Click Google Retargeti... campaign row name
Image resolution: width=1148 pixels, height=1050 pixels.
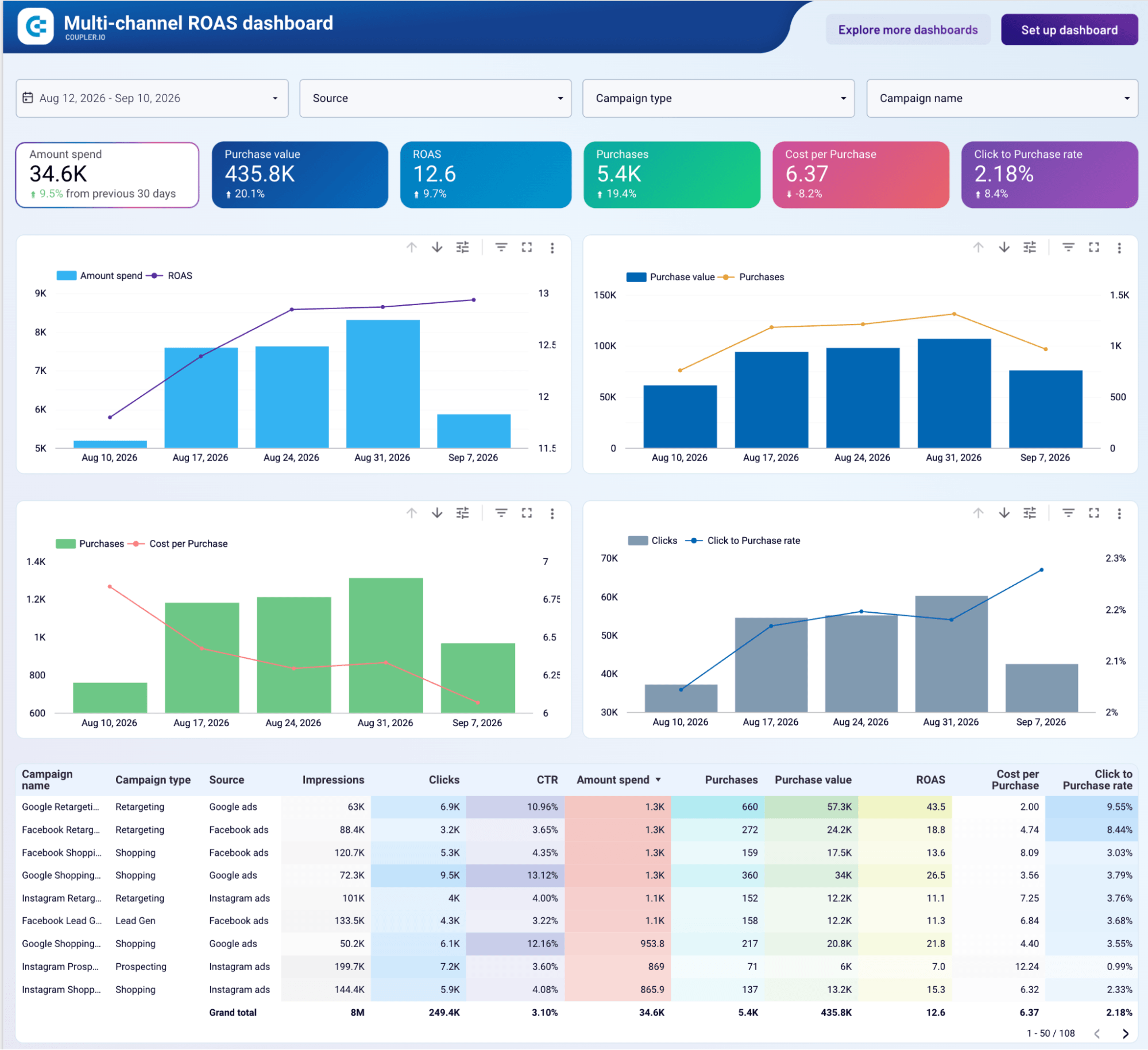tap(60, 806)
